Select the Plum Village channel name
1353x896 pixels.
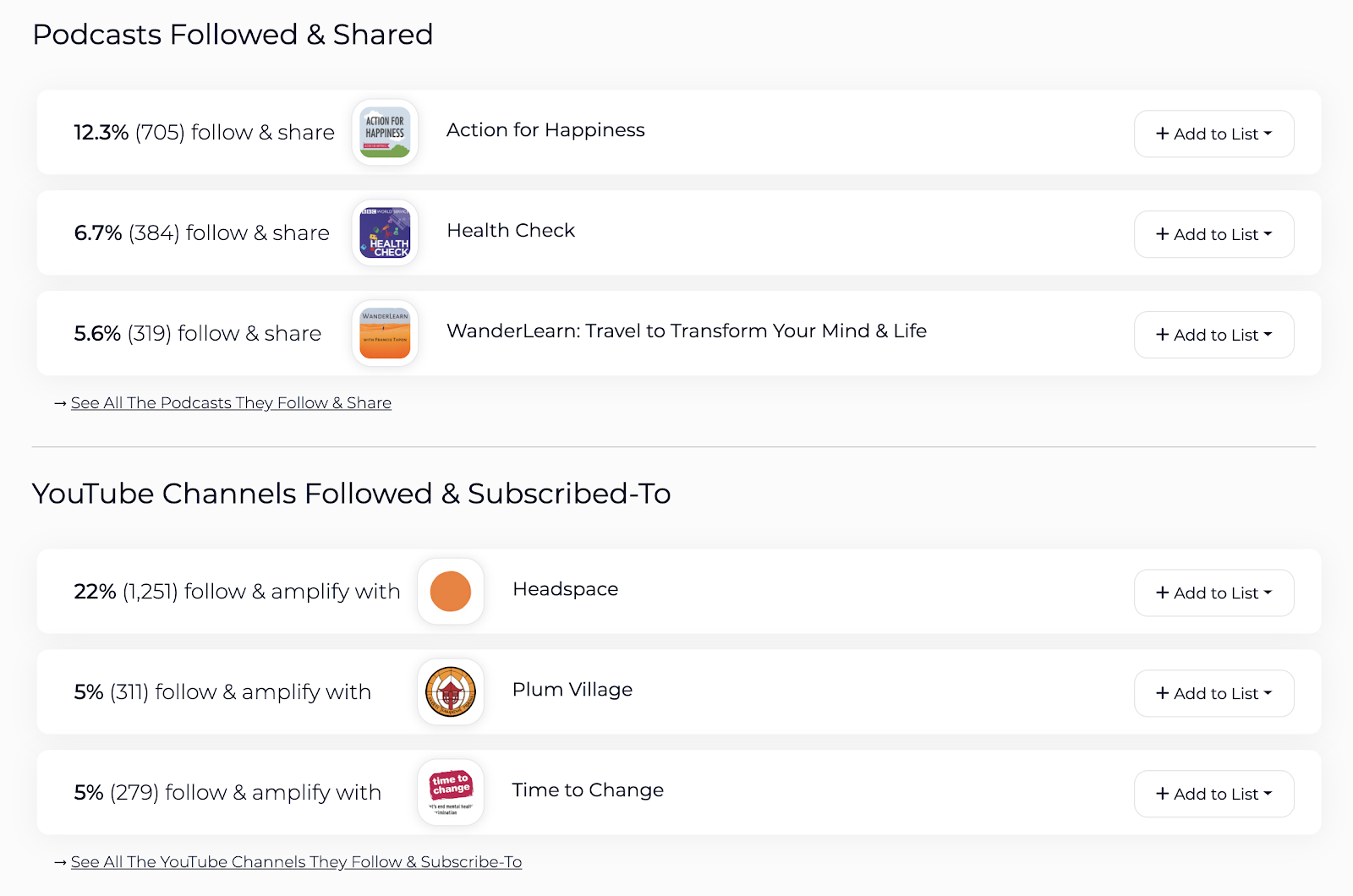(x=572, y=690)
